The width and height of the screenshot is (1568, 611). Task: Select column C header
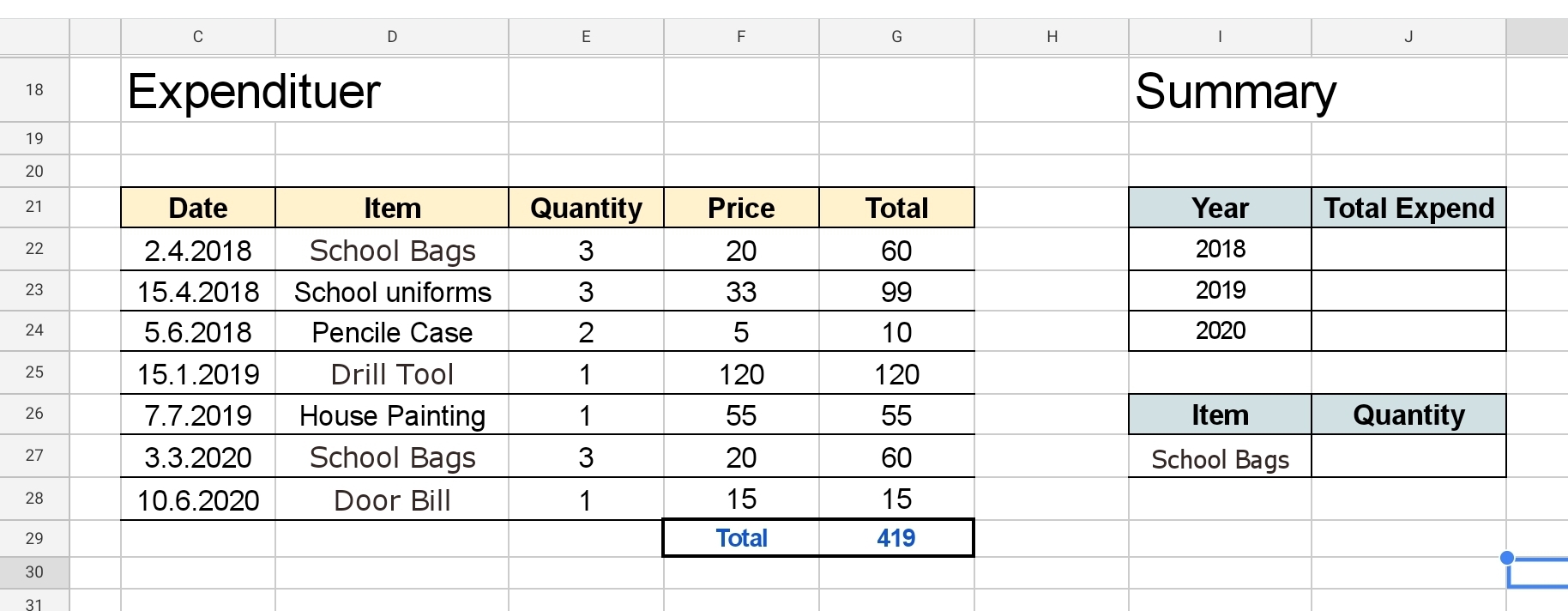(x=198, y=37)
